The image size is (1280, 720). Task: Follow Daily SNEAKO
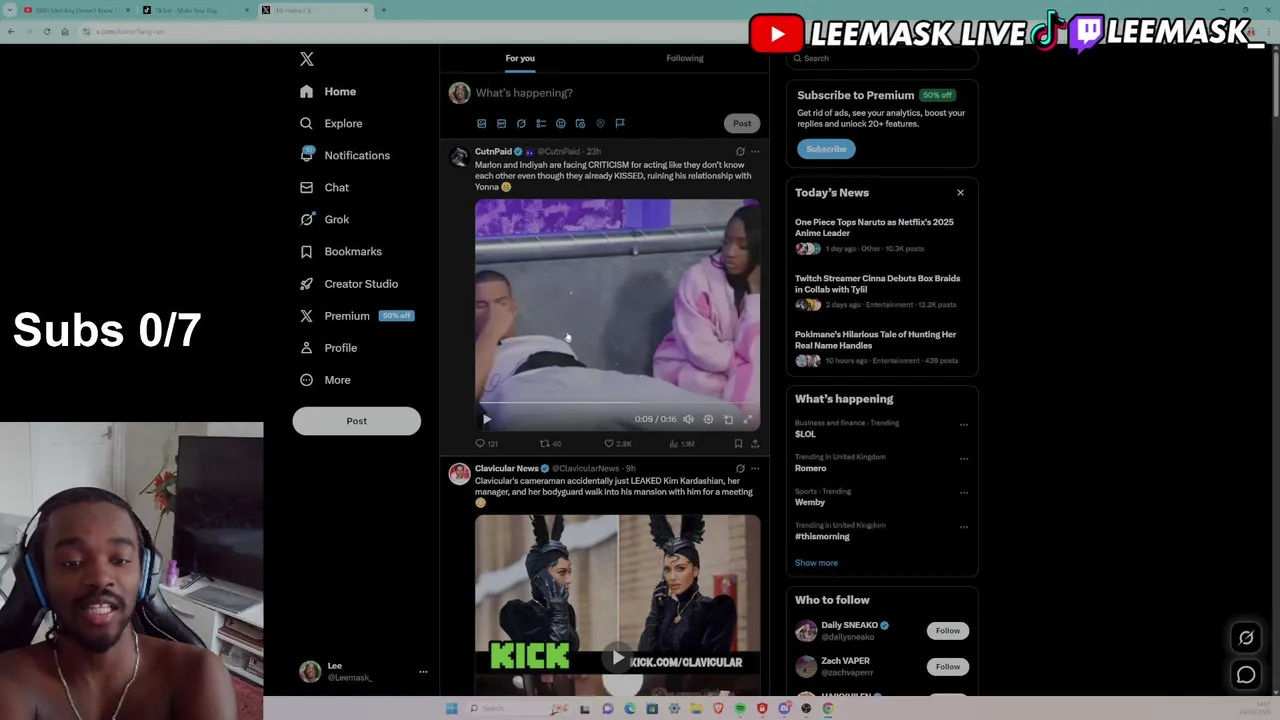click(x=947, y=631)
